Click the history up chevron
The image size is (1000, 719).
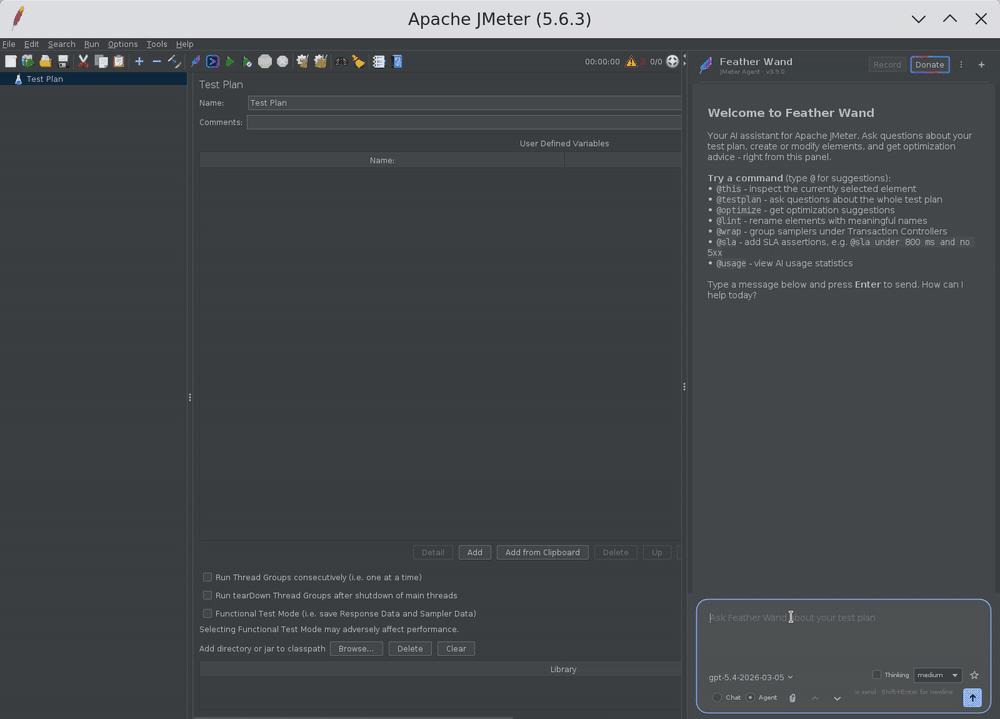(814, 698)
